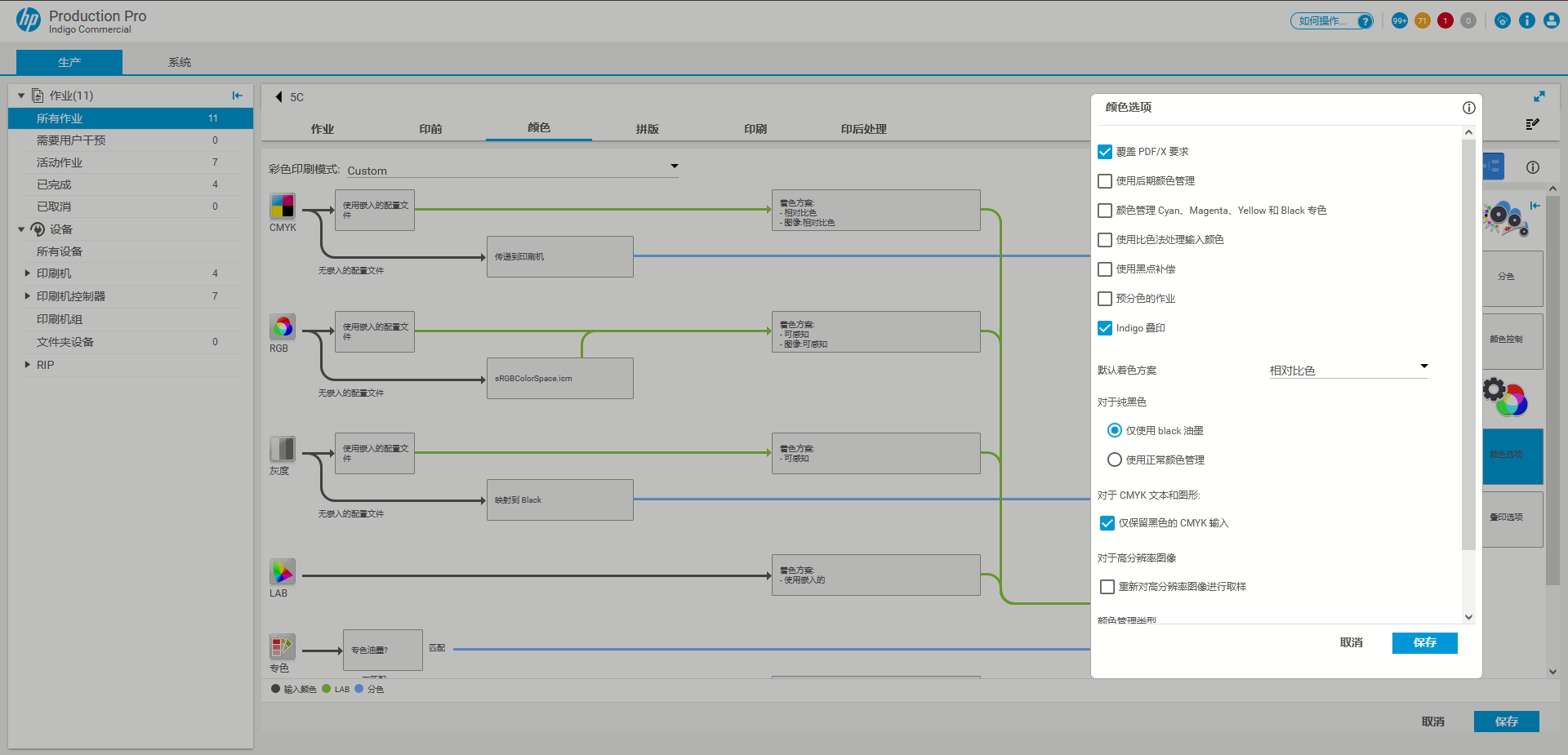Select 使用正常颜色管理 radio button

tap(1115, 460)
